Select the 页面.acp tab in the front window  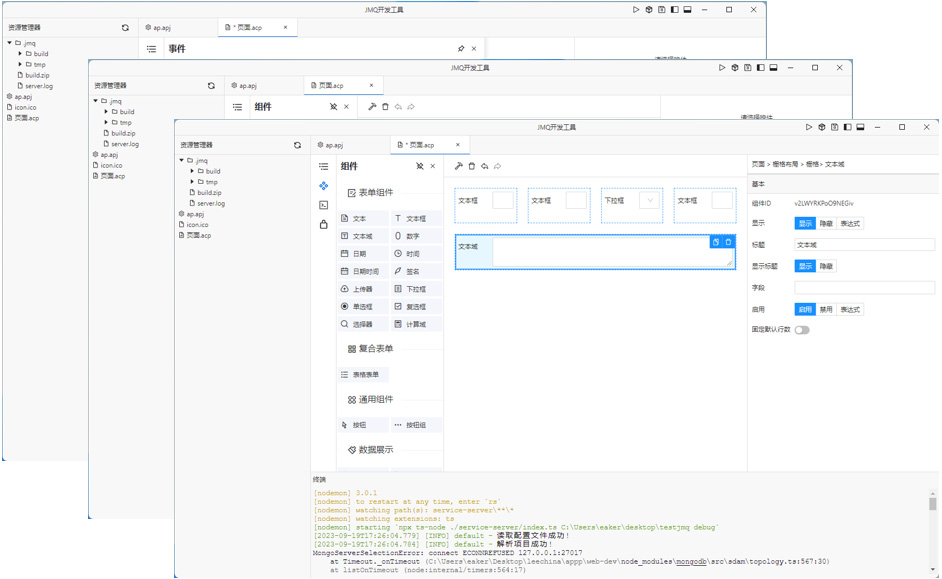430,145
